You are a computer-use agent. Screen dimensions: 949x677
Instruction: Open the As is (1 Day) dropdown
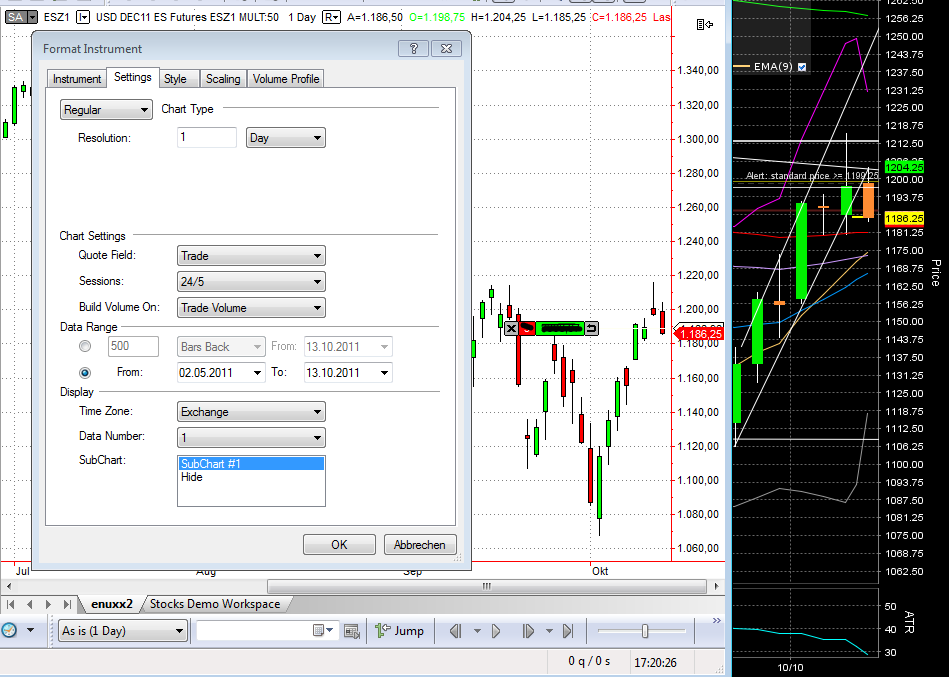click(123, 630)
